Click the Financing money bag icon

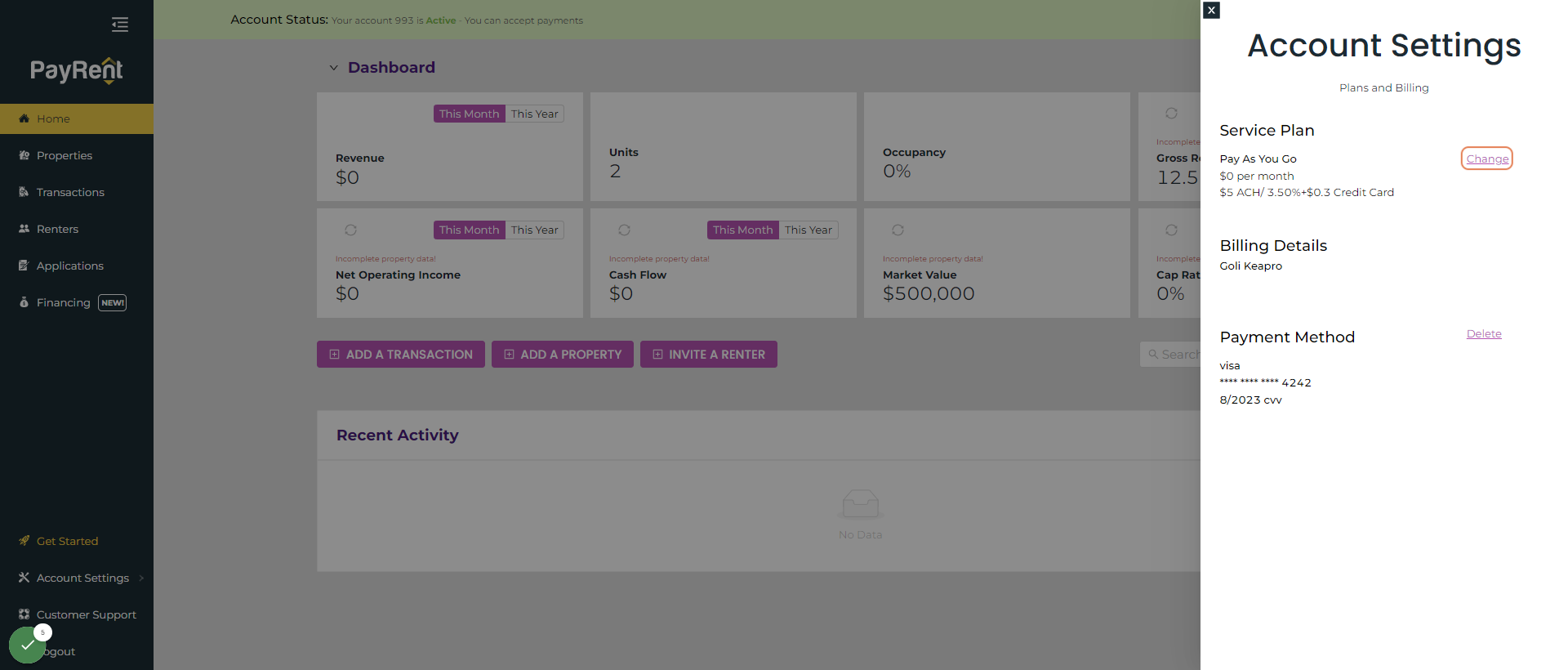pyautogui.click(x=24, y=302)
